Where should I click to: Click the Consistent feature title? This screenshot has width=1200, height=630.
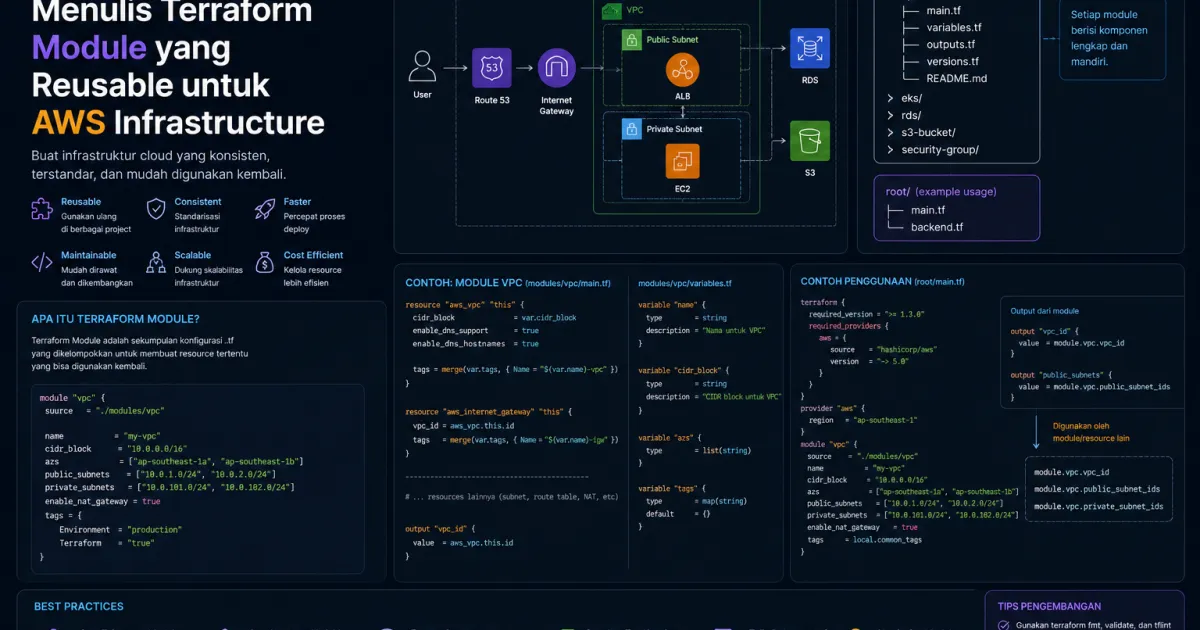click(x=198, y=202)
